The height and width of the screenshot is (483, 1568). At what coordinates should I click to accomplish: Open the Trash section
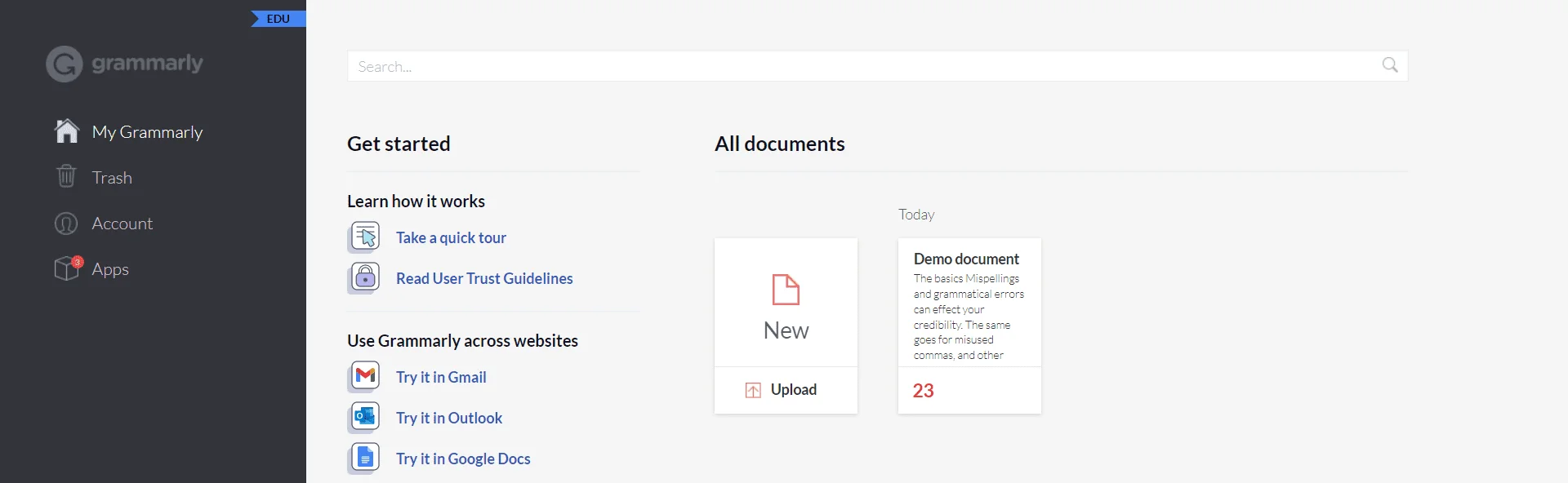click(112, 178)
